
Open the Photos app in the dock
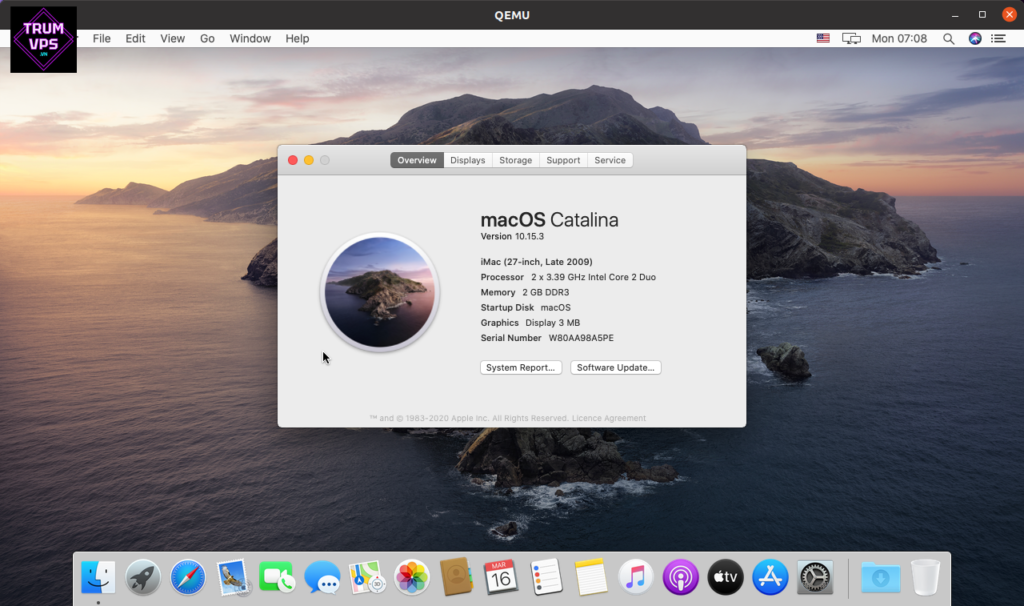click(x=411, y=577)
